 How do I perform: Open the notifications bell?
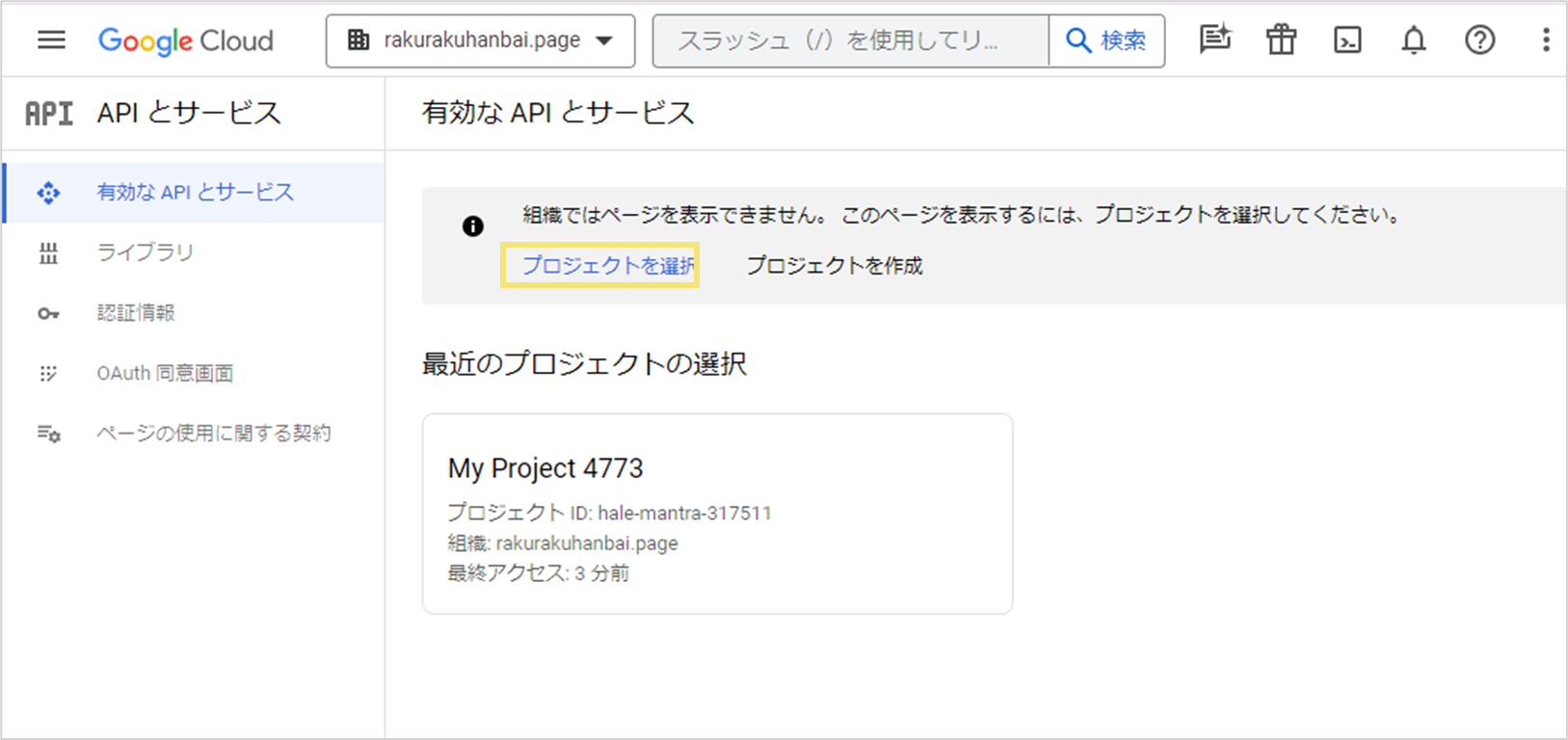[x=1414, y=40]
